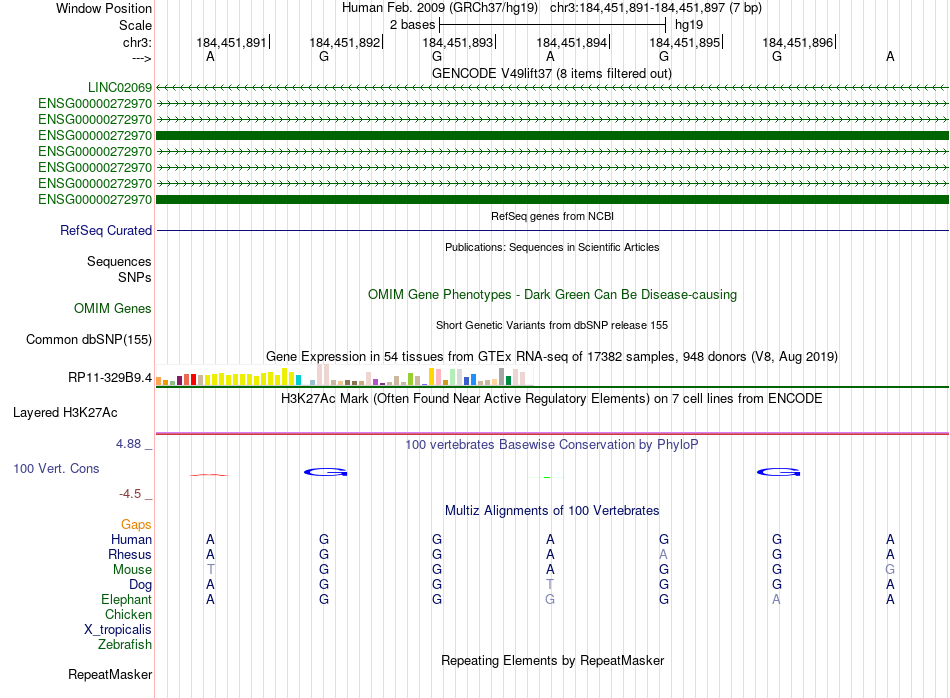The height and width of the screenshot is (698, 950).
Task: Click the faded A in Rhesus row
Action: pyautogui.click(x=663, y=554)
